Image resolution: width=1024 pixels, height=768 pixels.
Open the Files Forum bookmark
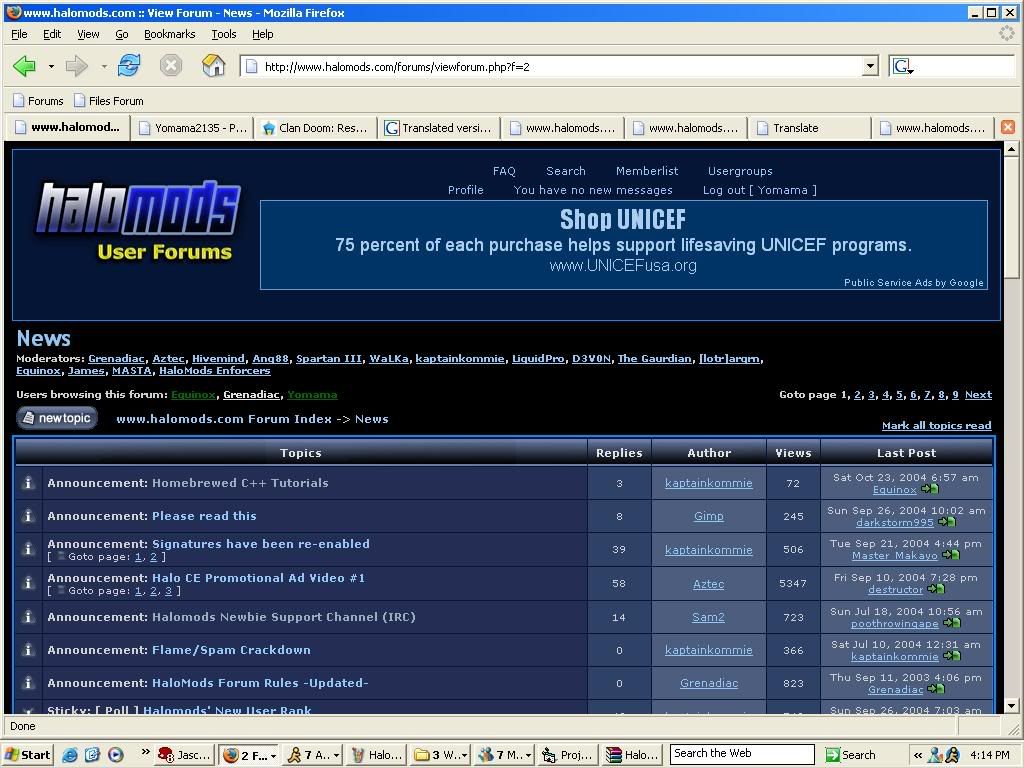108,101
